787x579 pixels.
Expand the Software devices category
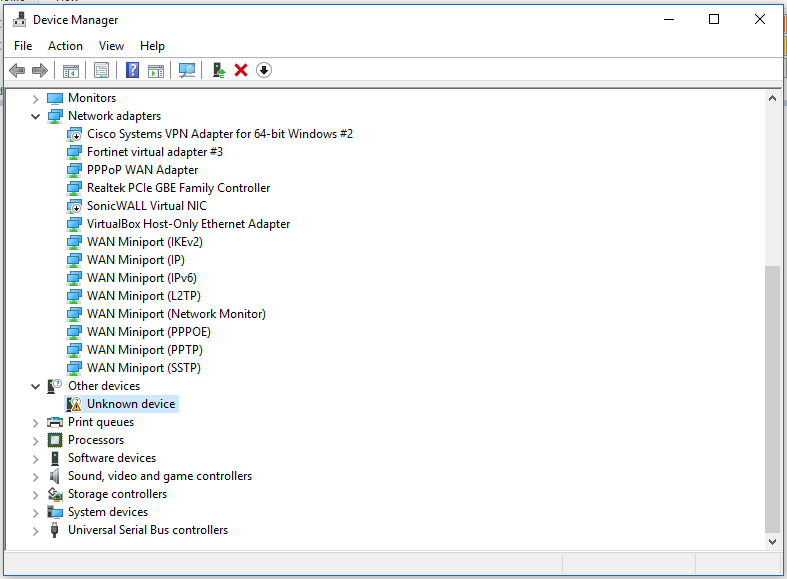(35, 459)
